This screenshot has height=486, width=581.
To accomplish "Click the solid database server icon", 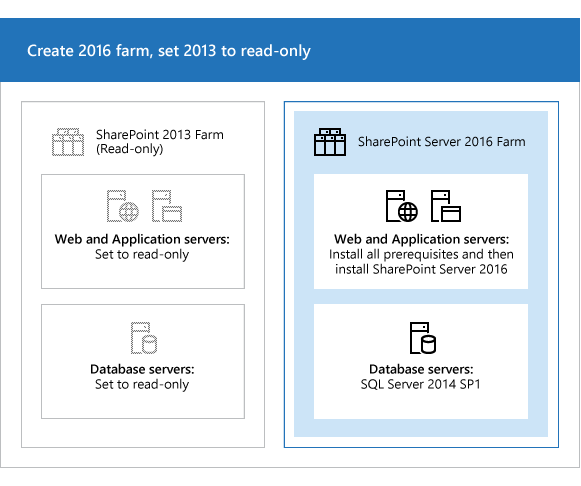I will click(423, 338).
